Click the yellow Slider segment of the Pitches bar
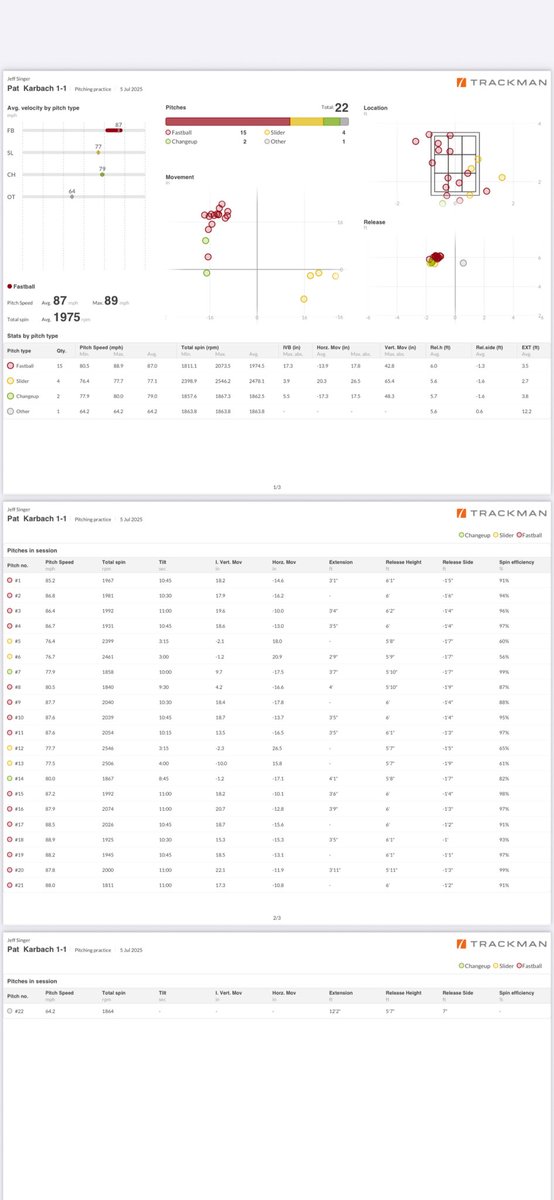This screenshot has height=1200, width=554. (x=307, y=121)
